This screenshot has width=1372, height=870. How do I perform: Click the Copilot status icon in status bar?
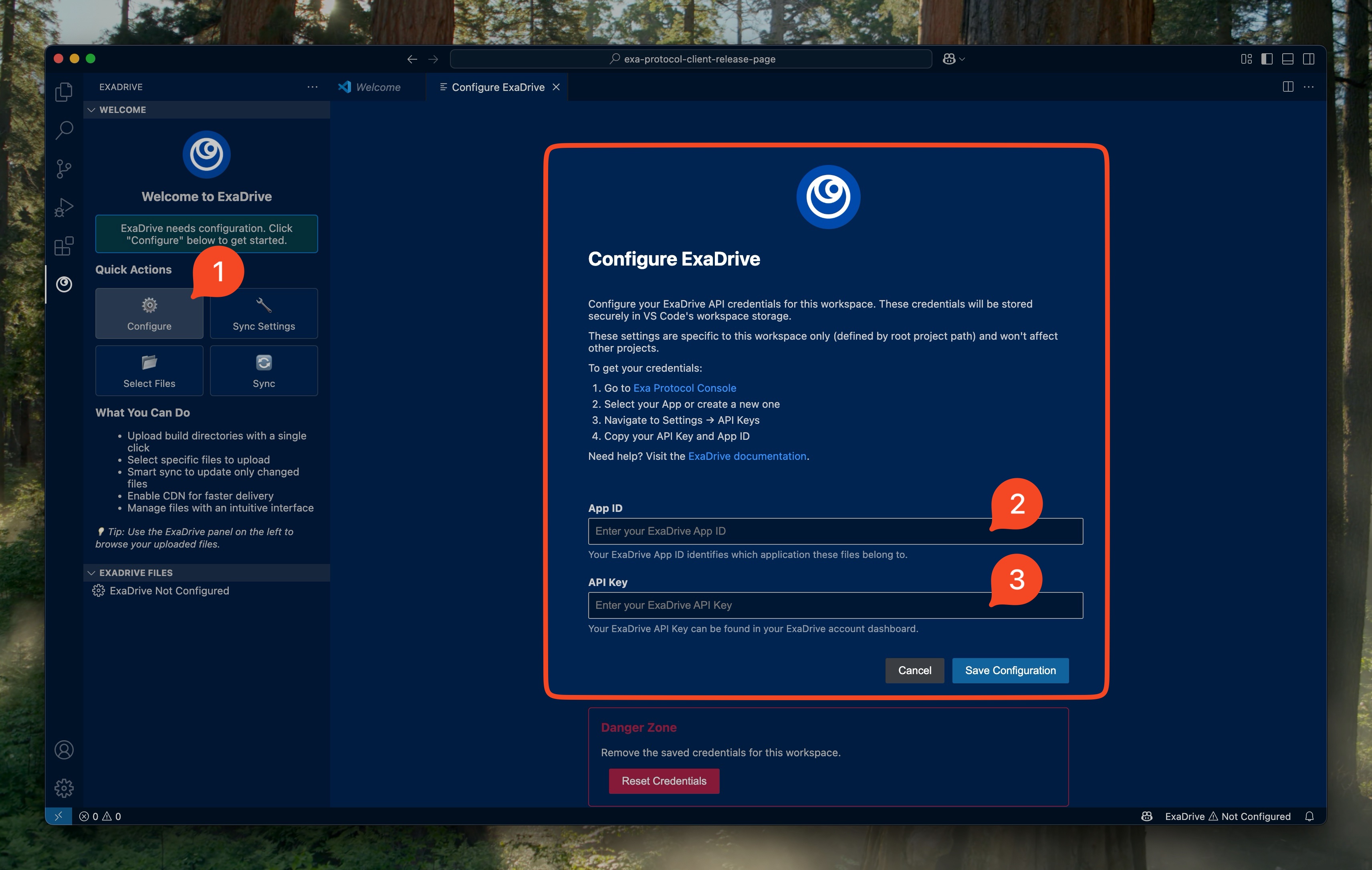(1147, 816)
